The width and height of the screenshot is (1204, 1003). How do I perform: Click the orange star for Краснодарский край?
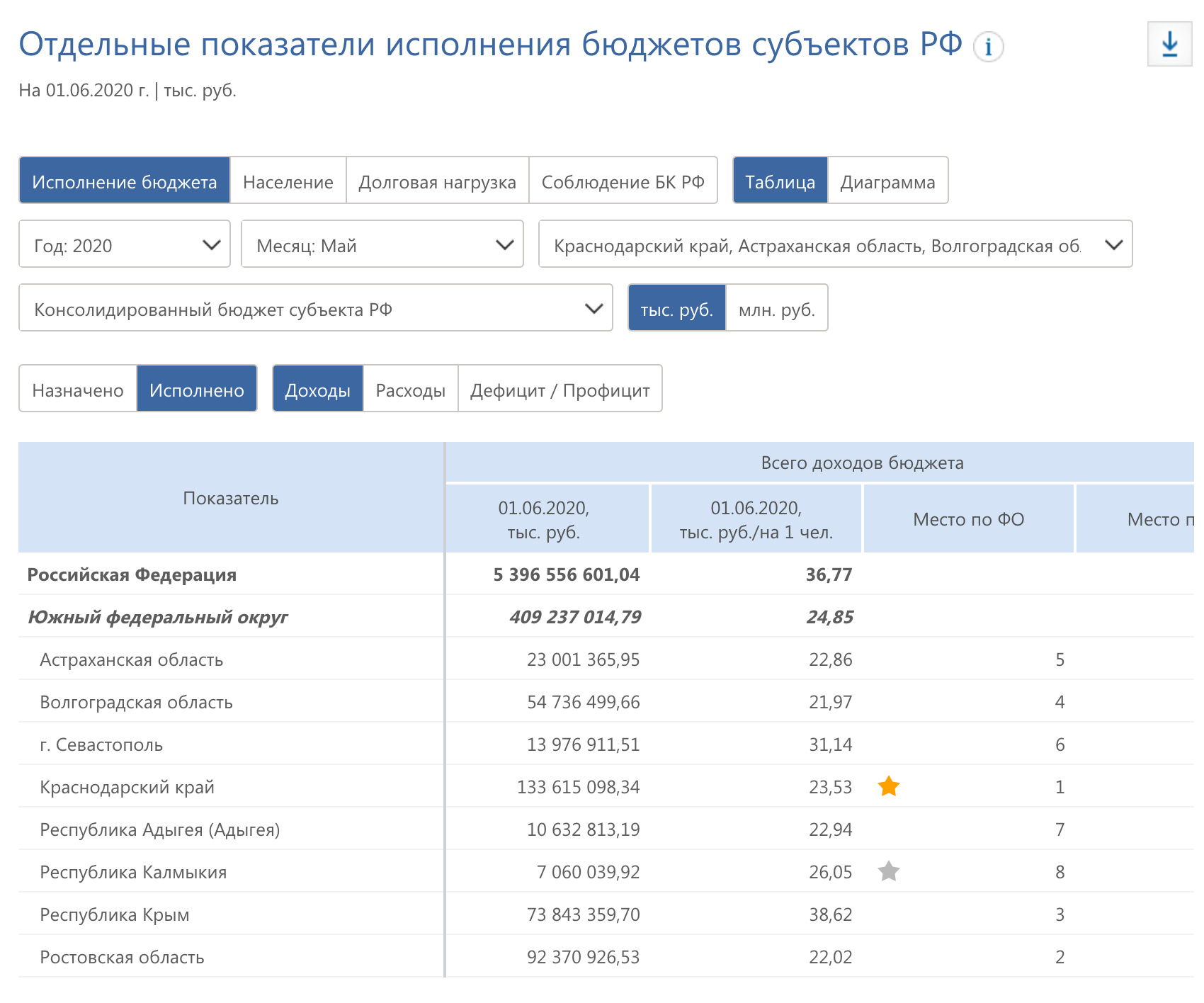click(888, 786)
